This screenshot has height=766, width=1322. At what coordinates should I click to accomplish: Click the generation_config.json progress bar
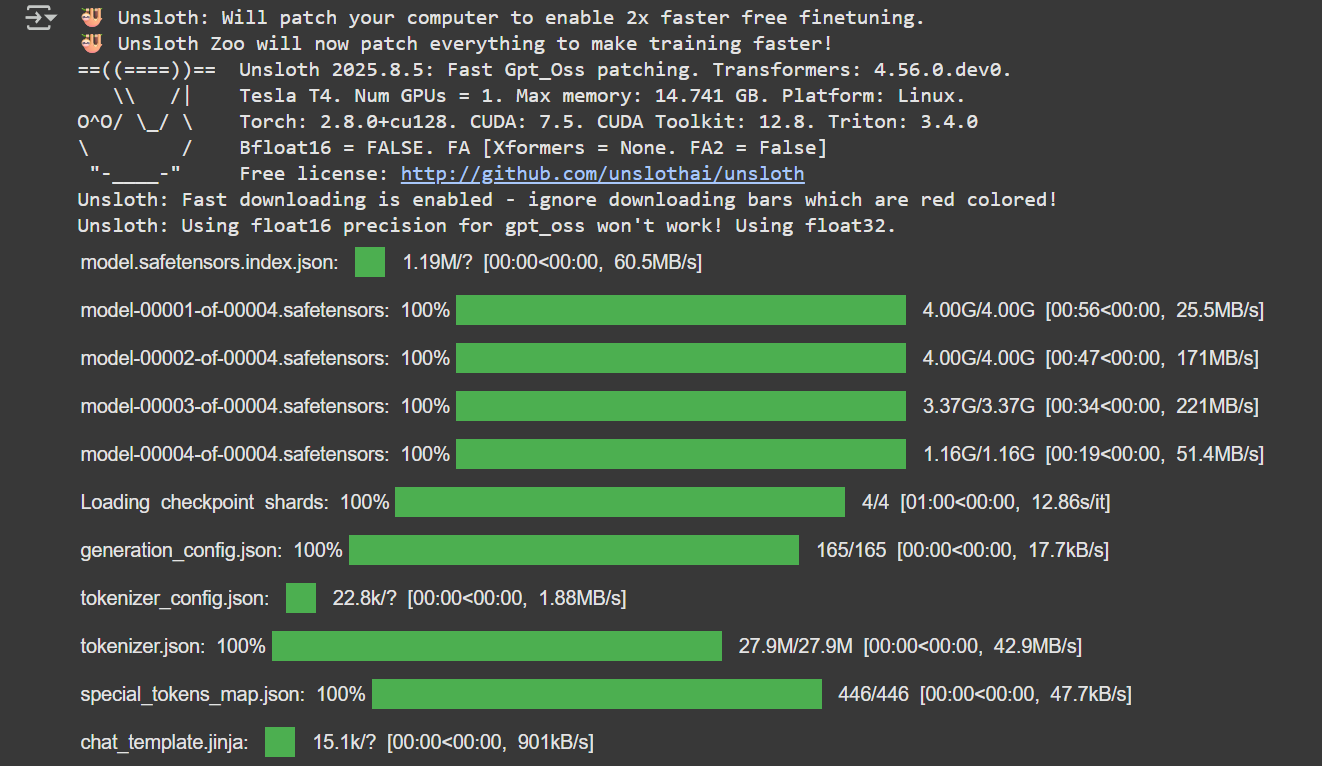(573, 550)
